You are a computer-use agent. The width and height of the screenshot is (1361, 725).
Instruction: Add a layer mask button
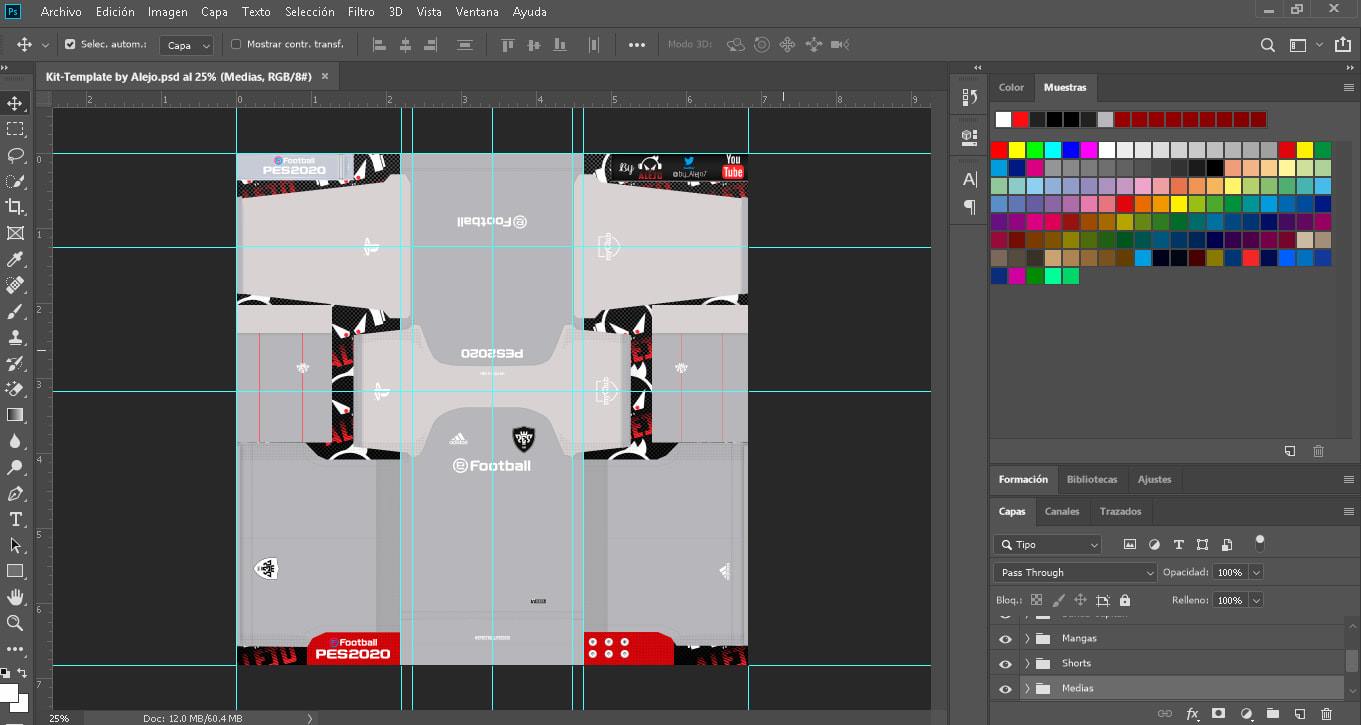click(x=1218, y=714)
